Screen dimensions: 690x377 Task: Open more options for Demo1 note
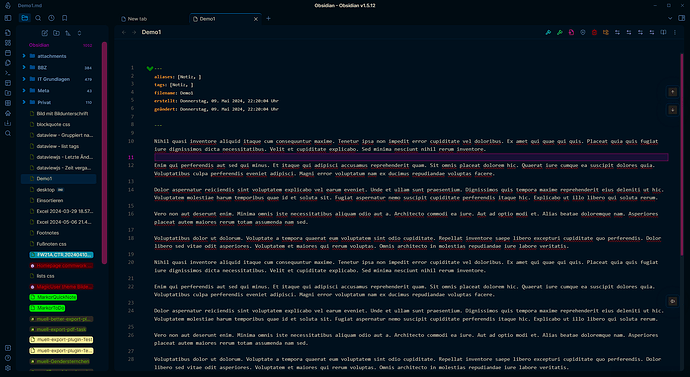675,33
